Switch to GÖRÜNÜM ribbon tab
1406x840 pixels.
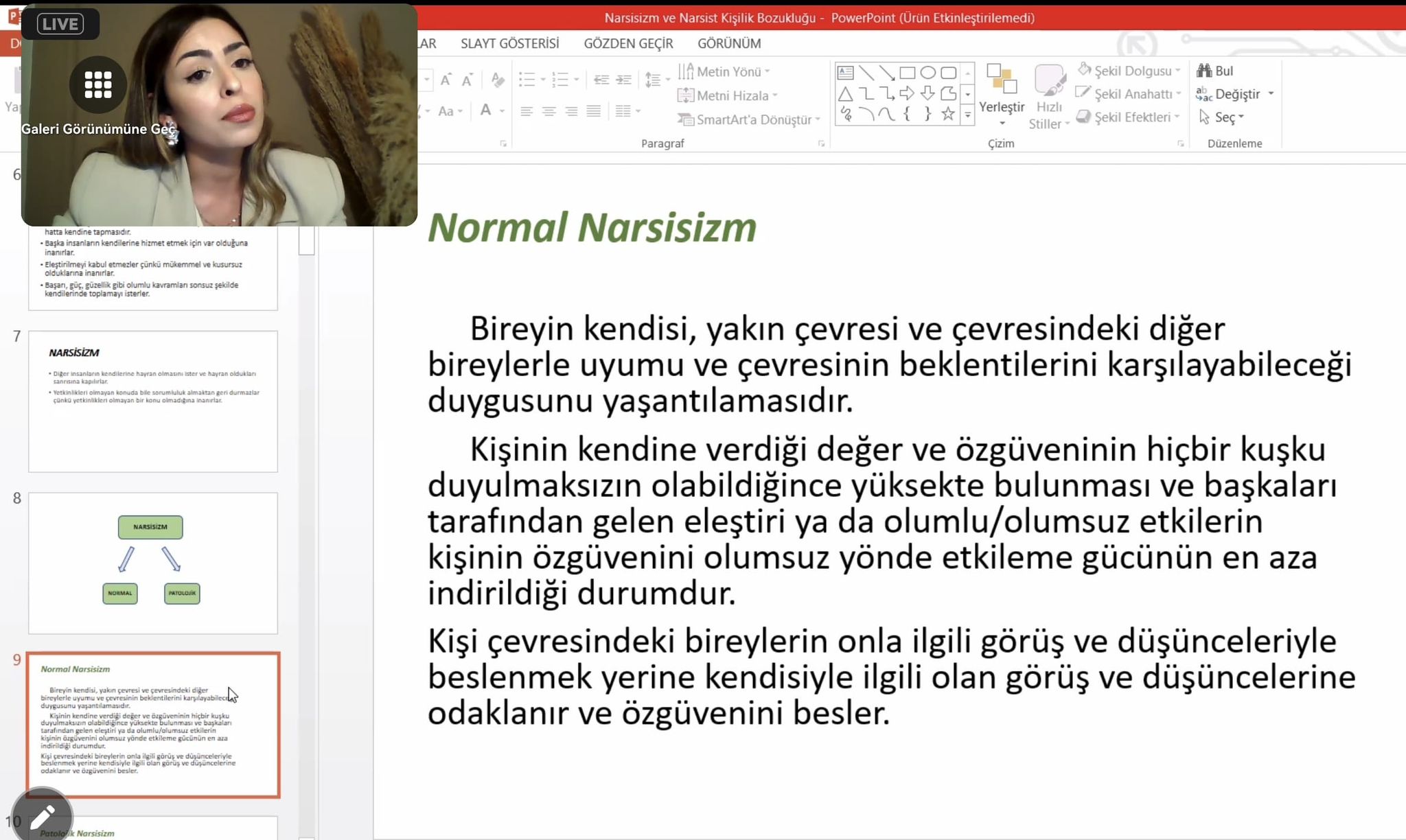pos(728,43)
